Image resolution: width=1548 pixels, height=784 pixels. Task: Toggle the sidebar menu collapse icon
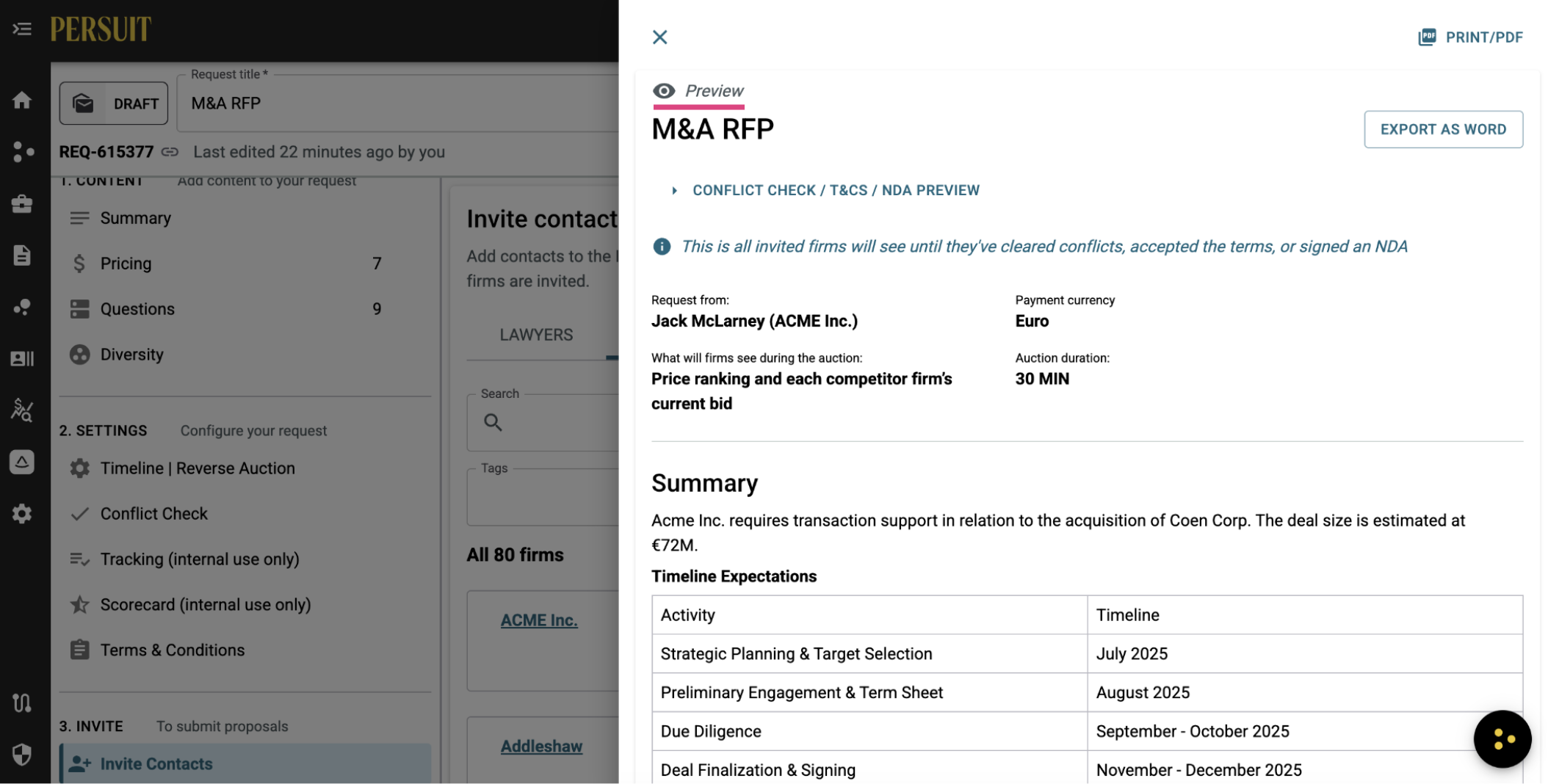tap(22, 29)
